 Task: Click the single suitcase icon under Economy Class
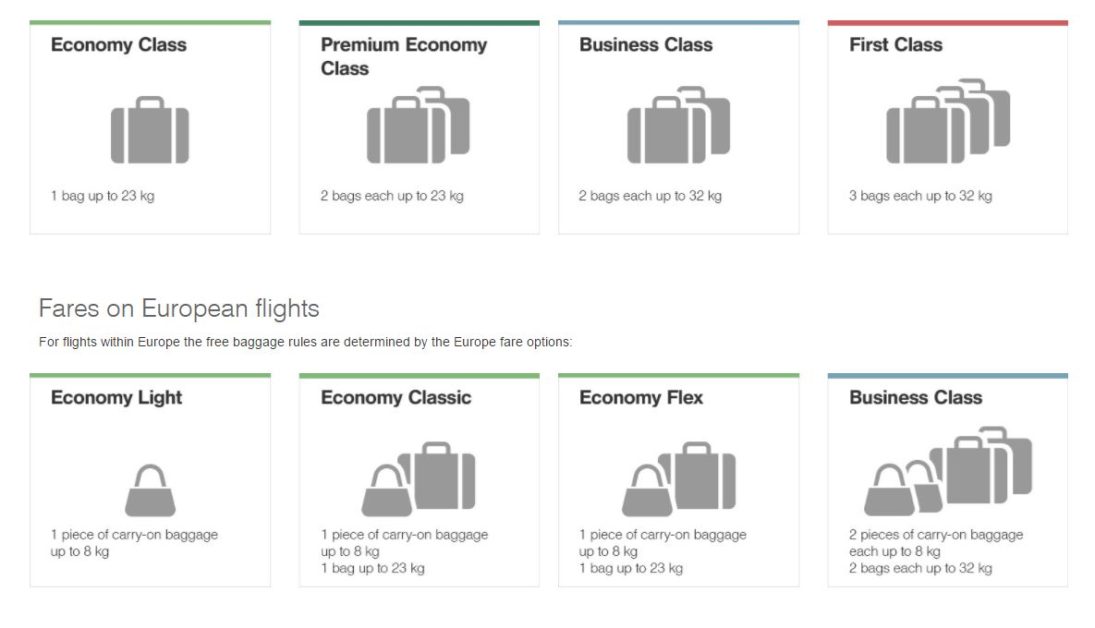tap(150, 131)
